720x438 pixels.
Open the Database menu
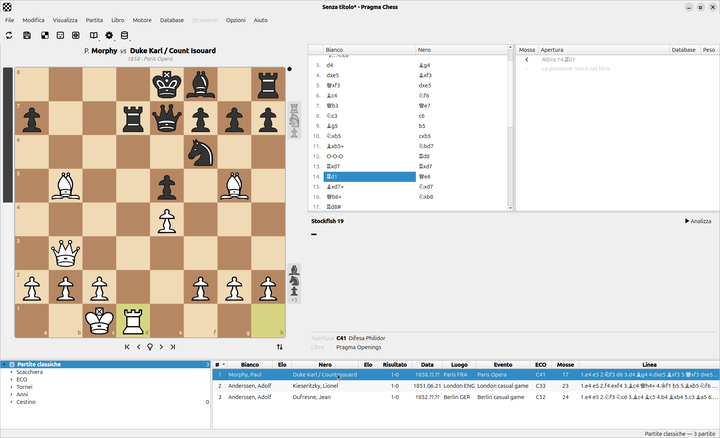(x=172, y=20)
